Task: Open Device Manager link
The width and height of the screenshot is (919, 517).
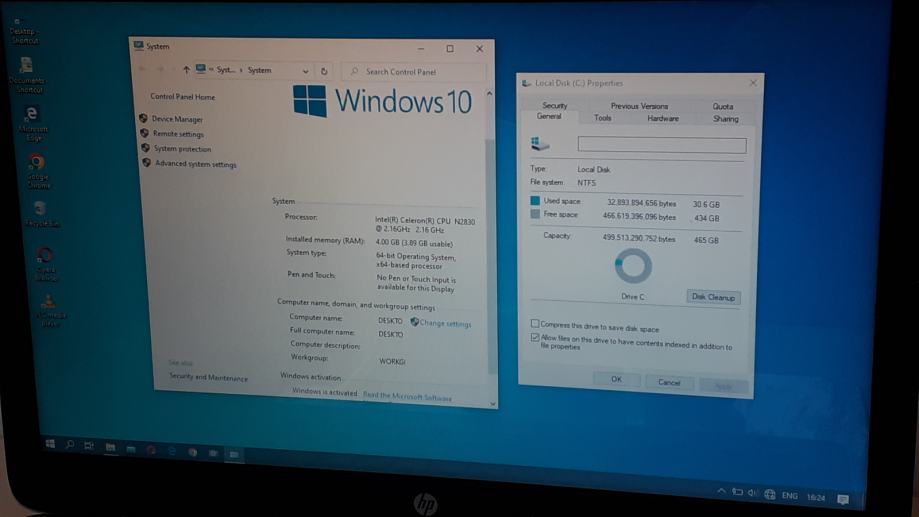Action: tap(177, 119)
